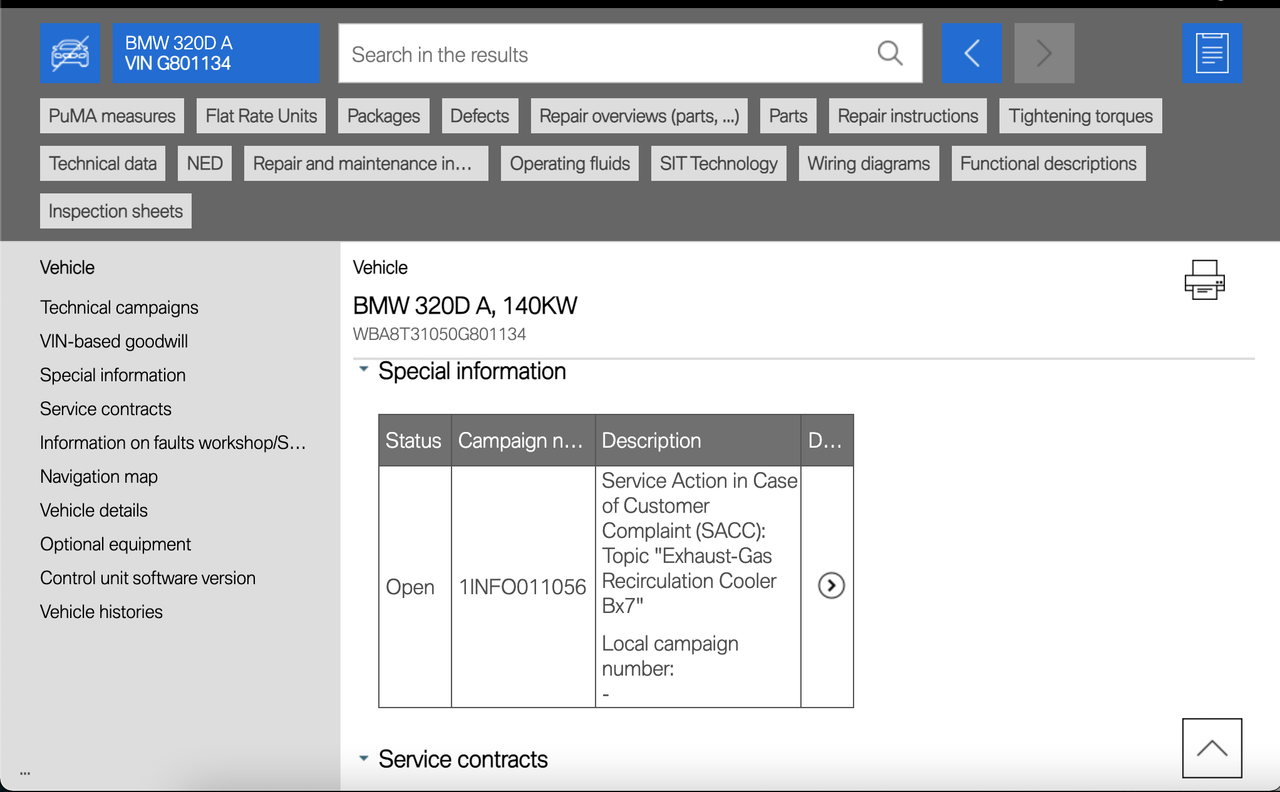Open the clipboard notes icon
Screen dimensions: 1280x792
pos(1212,54)
